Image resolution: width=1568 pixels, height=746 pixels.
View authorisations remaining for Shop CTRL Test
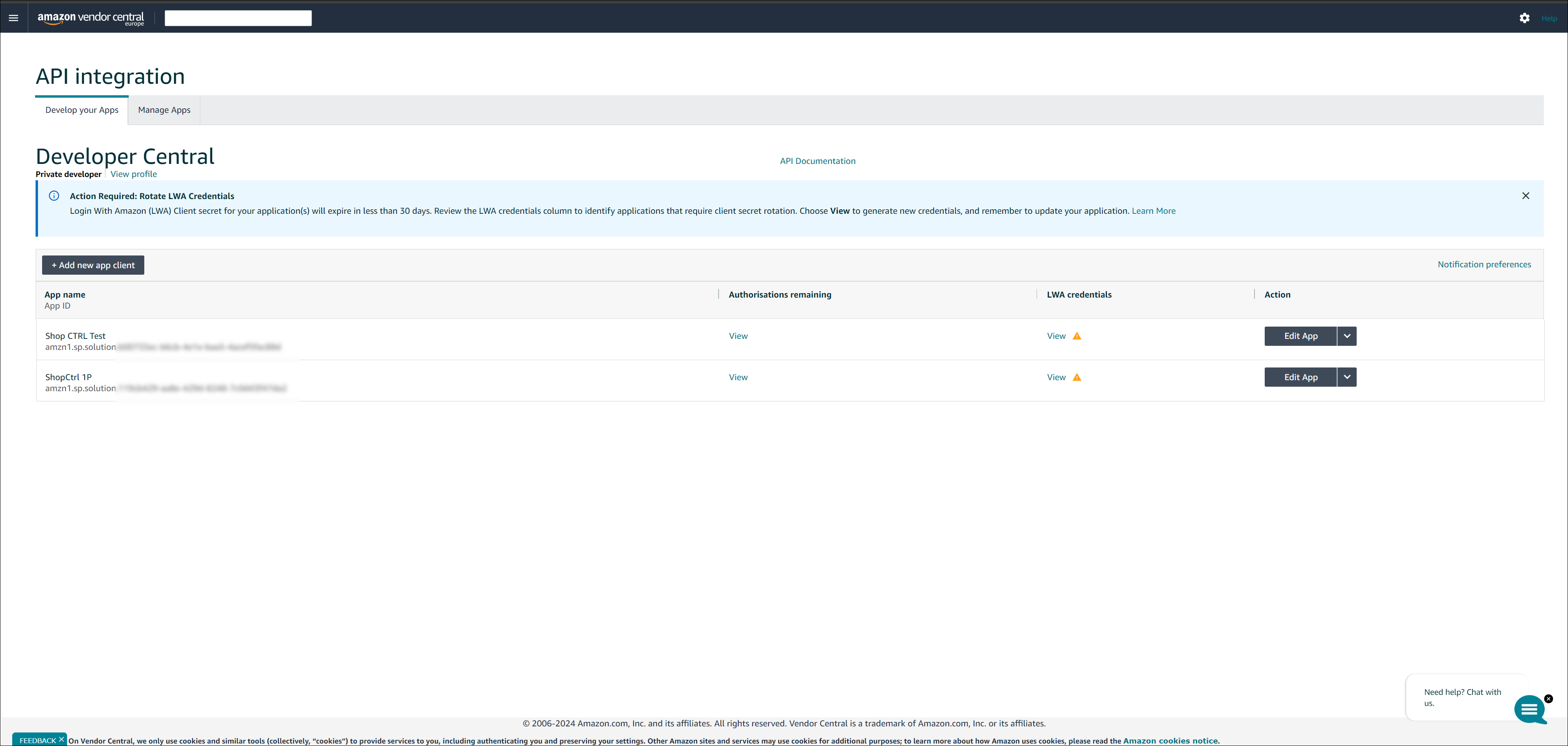pos(738,336)
